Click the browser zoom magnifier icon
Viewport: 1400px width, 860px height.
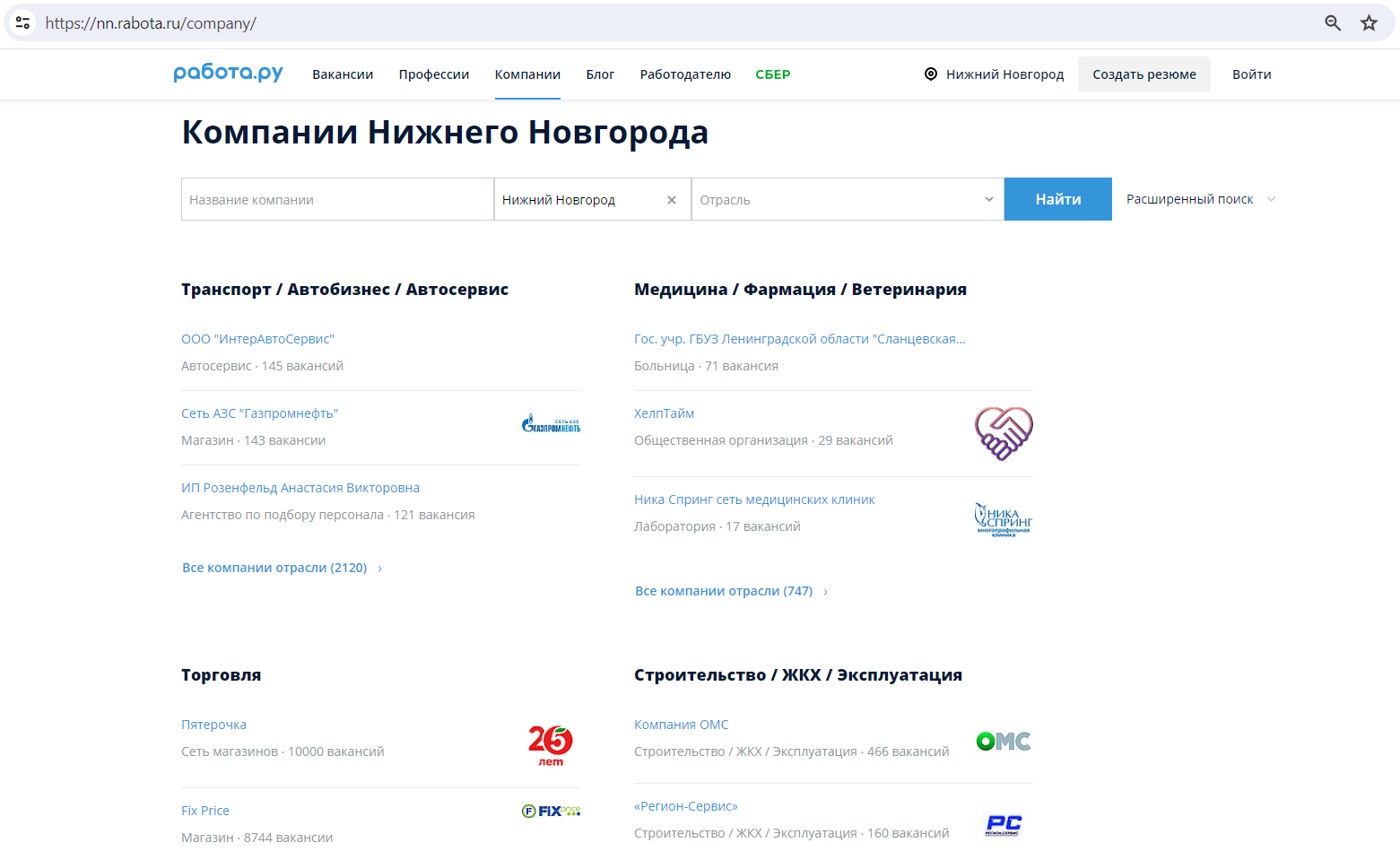pyautogui.click(x=1333, y=23)
